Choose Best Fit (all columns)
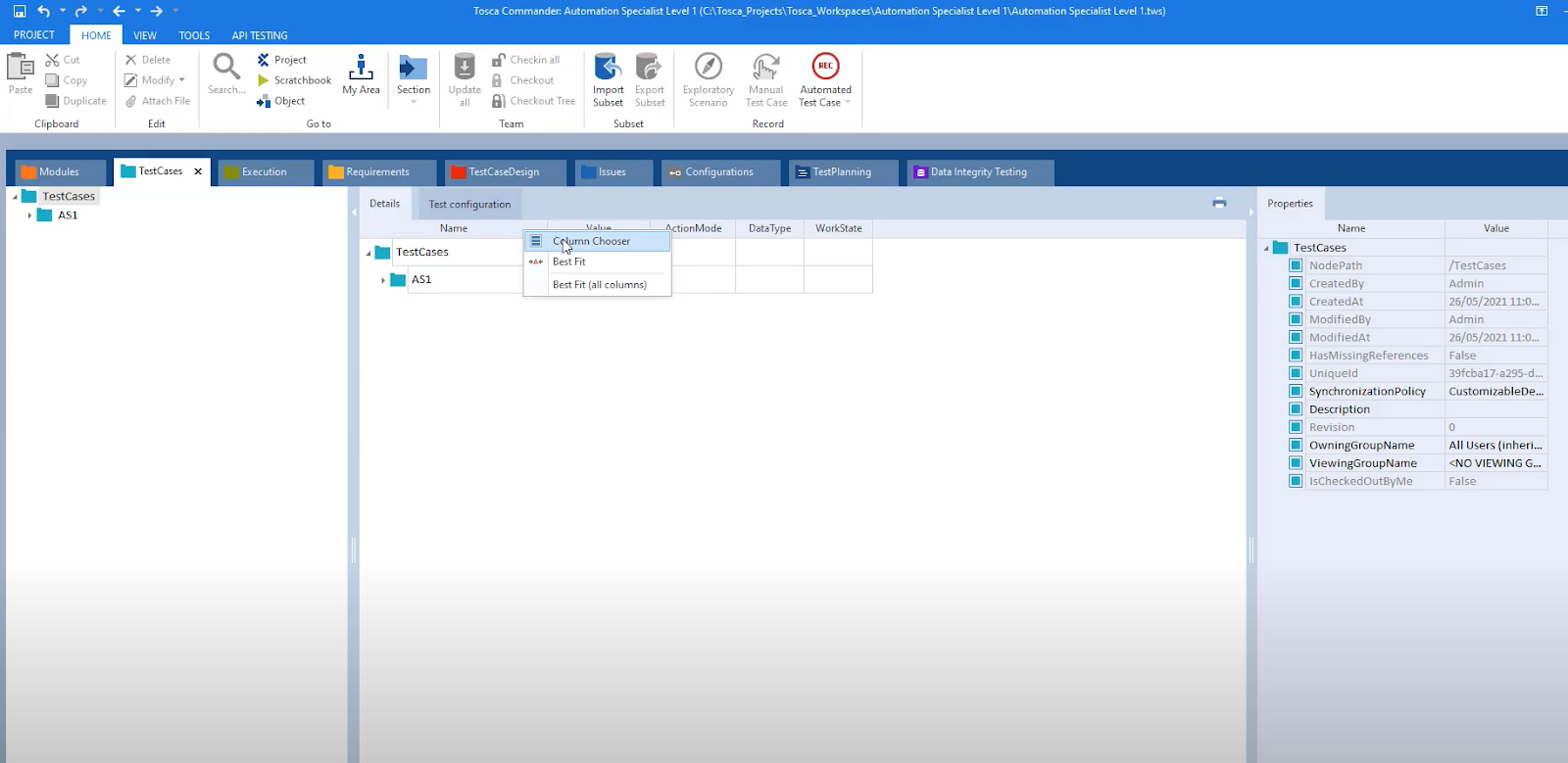The height and width of the screenshot is (763, 1568). click(598, 284)
